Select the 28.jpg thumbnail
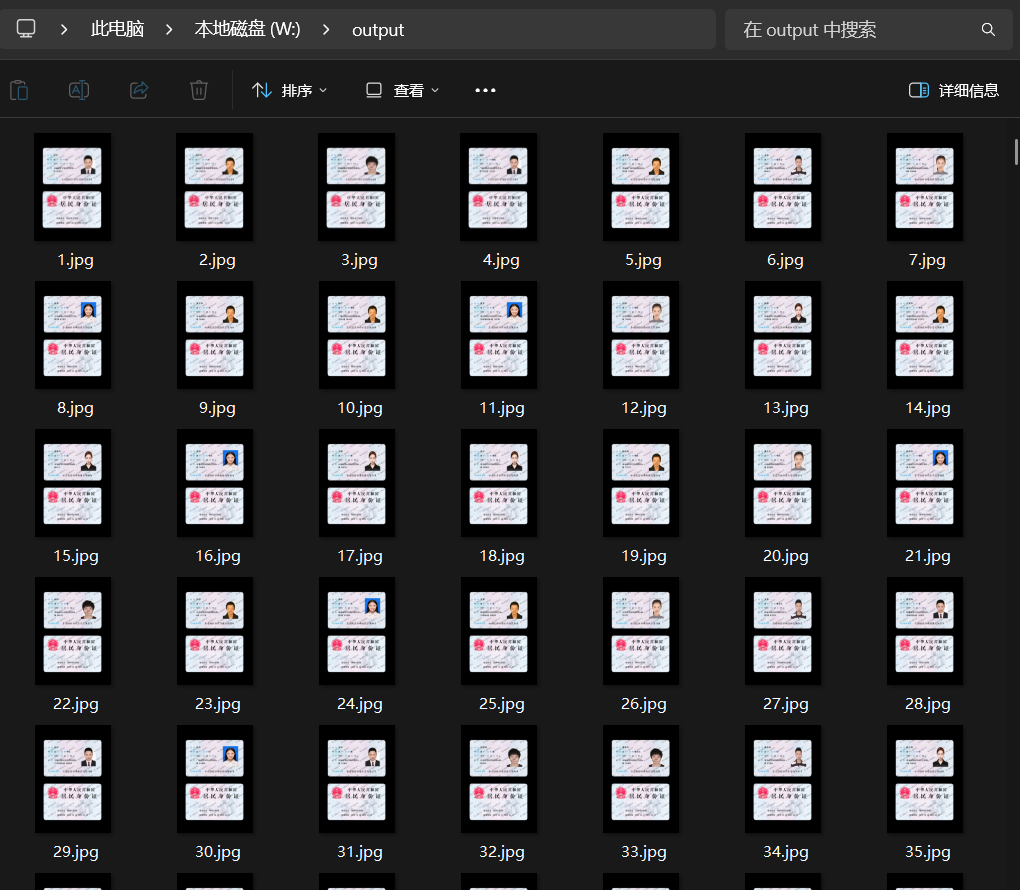Viewport: 1020px width, 890px height. (924, 631)
